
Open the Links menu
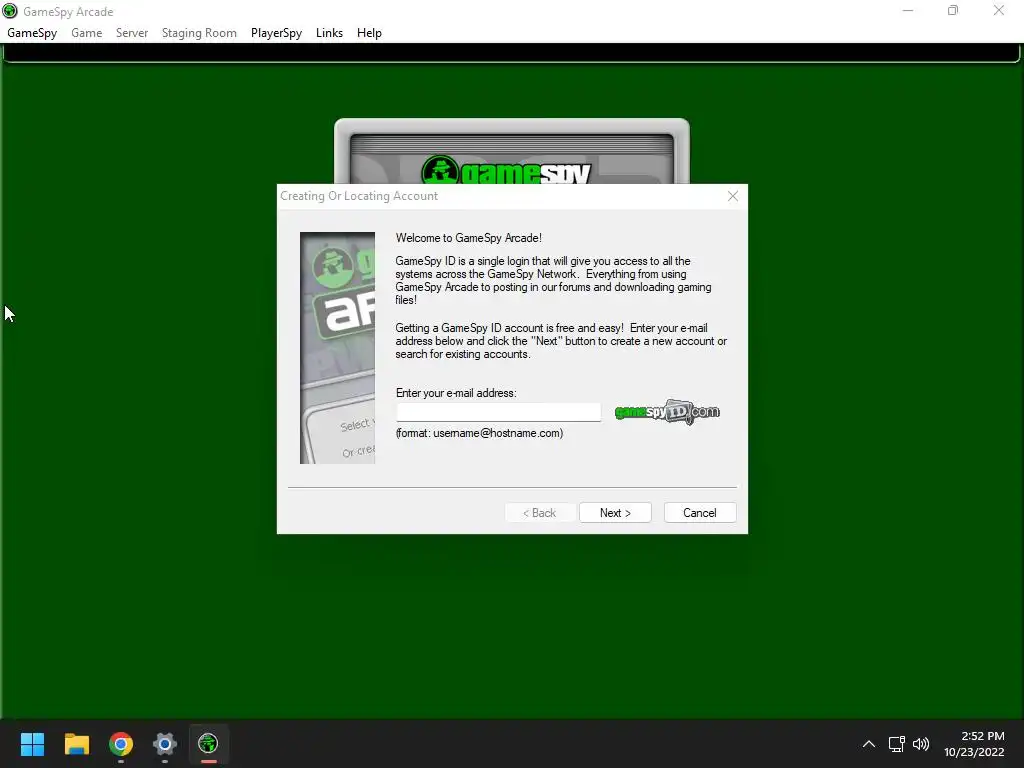click(x=329, y=33)
